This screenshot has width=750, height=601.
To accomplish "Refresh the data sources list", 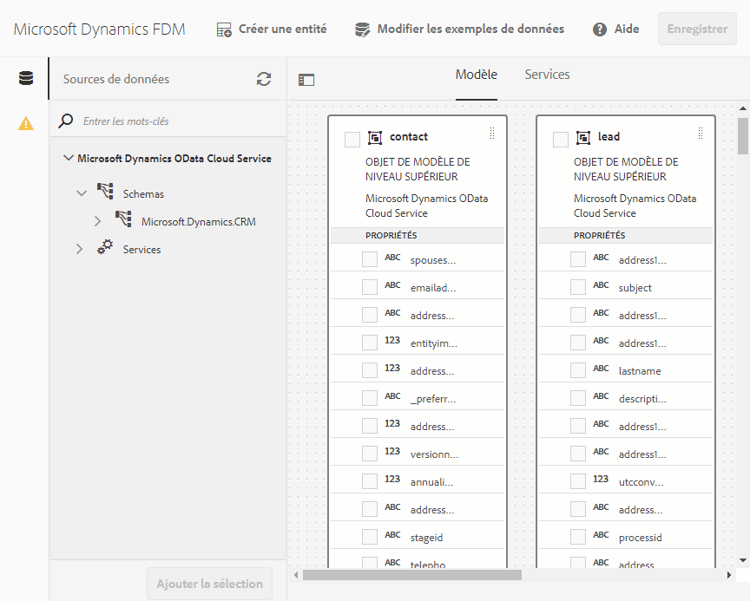I will coord(264,79).
